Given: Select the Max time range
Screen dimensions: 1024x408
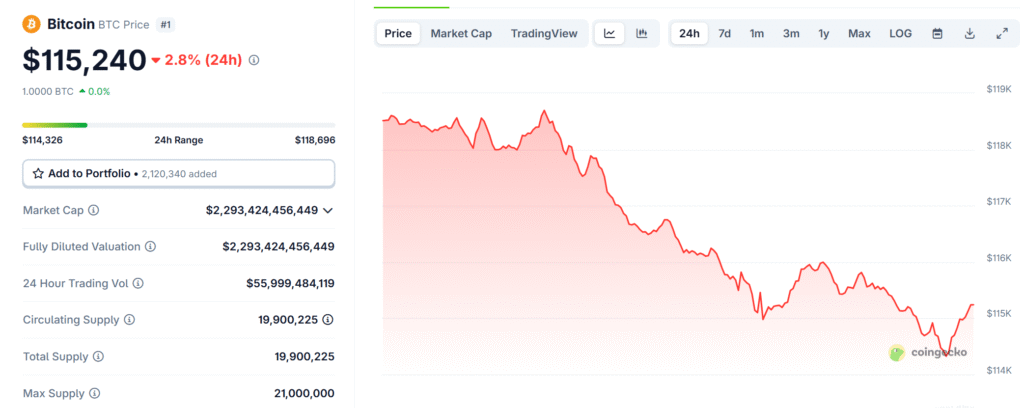Looking at the screenshot, I should pos(859,33).
